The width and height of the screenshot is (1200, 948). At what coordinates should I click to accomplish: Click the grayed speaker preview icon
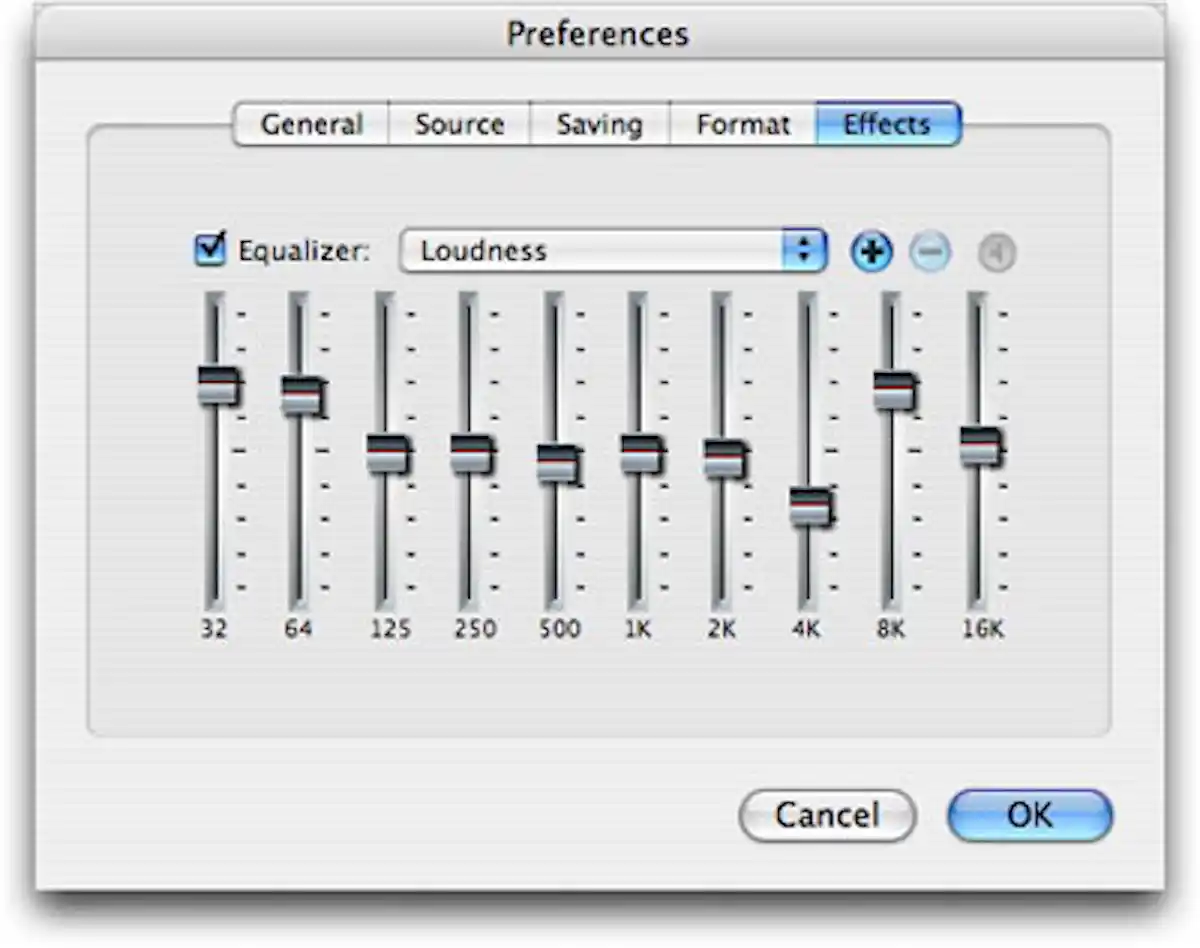pyautogui.click(x=996, y=254)
